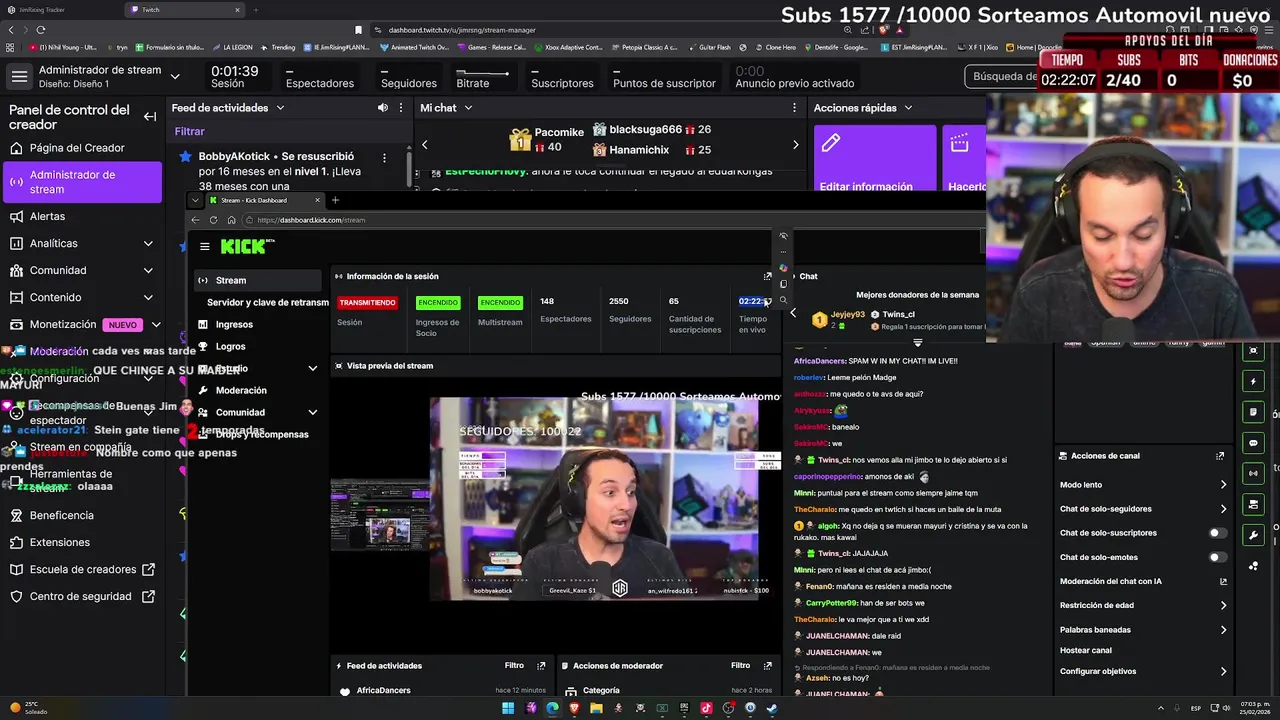Open Servidor y clave de retransmisión
Screen dimensions: 1280x720
(267, 302)
